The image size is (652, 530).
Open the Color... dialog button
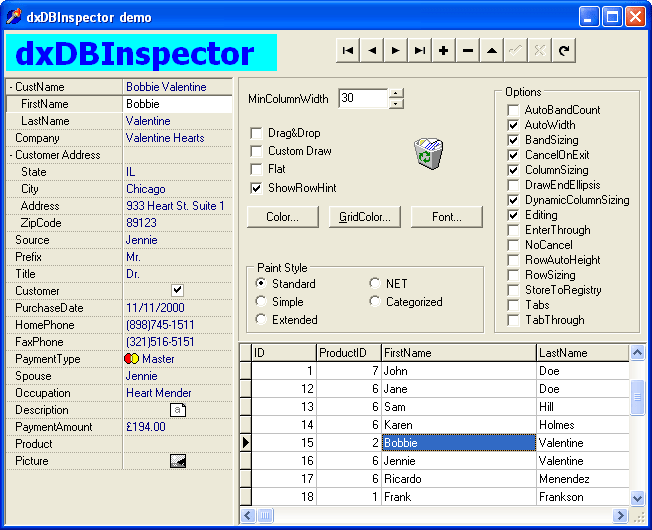pos(283,217)
